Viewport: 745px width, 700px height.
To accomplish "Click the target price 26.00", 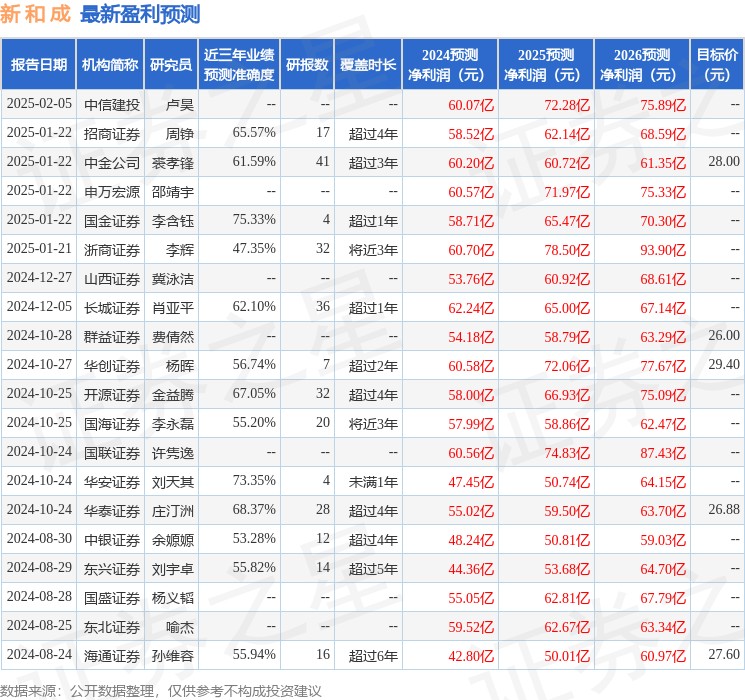I will coord(724,336).
